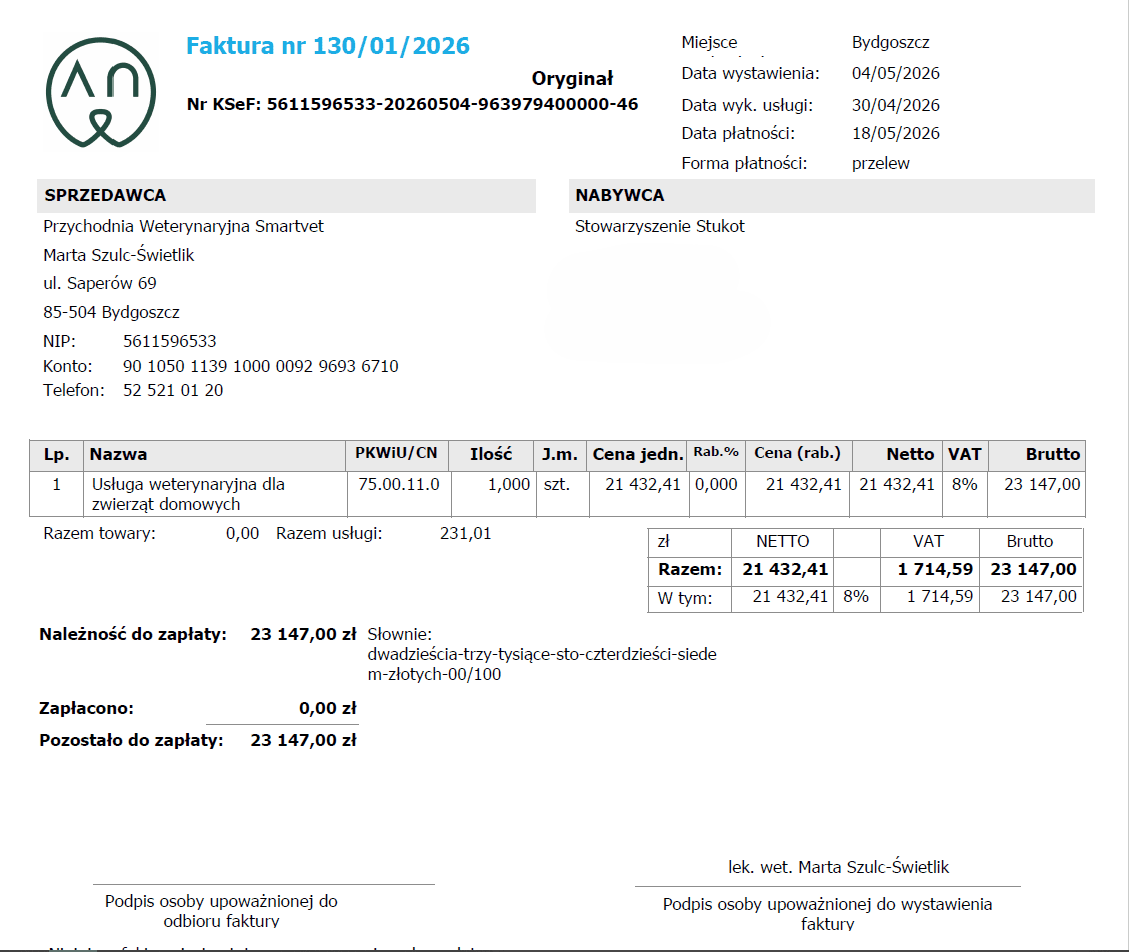Click the issue date 04/05/2026
1129x952 pixels.
pyautogui.click(x=896, y=73)
